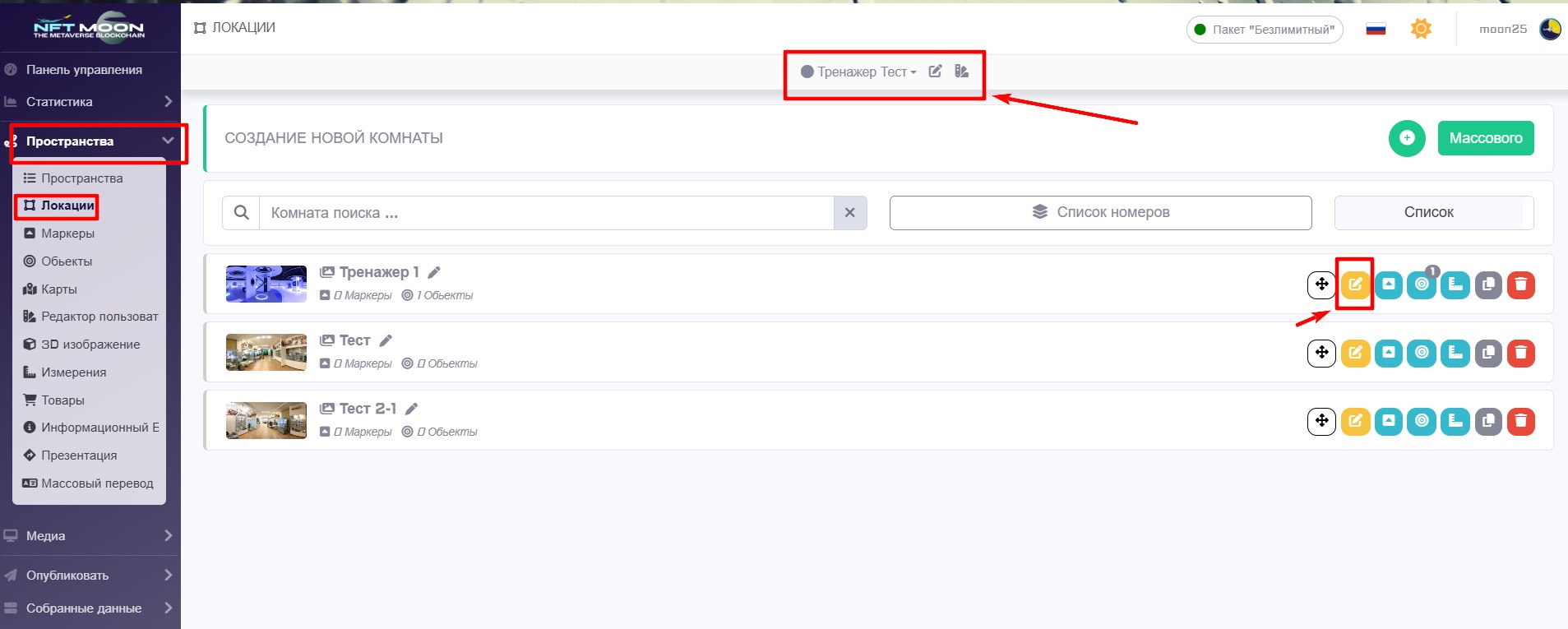Rename Тест with pencil icon
The width and height of the screenshot is (1568, 629).
[x=386, y=340]
